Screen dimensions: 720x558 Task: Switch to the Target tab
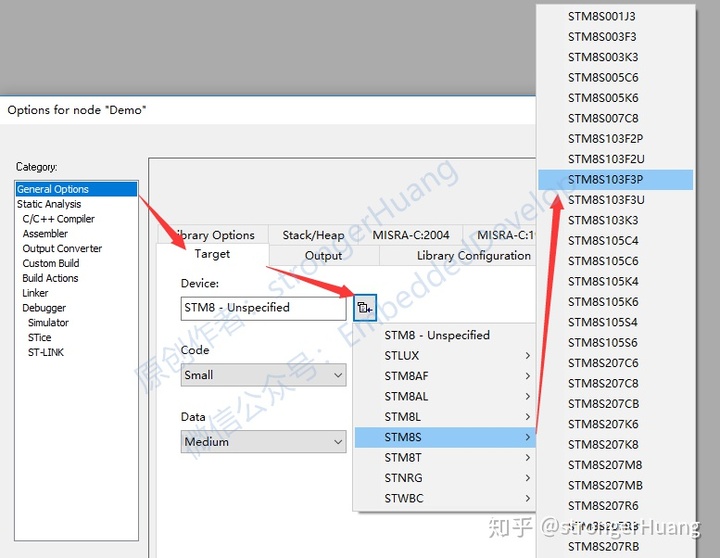[x=212, y=254]
